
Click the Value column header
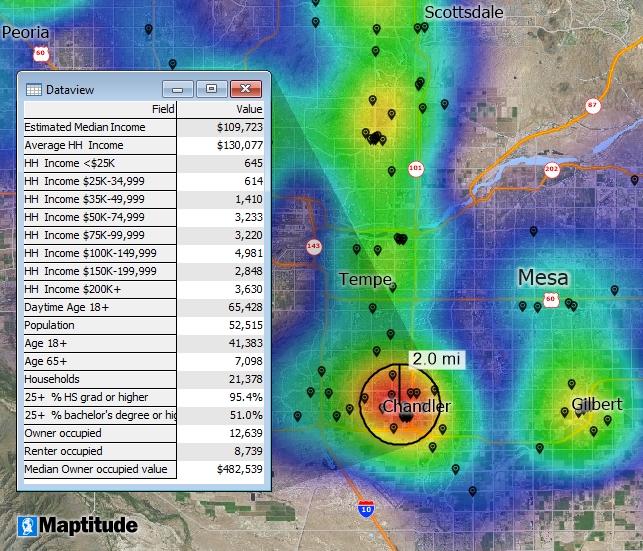tap(221, 109)
